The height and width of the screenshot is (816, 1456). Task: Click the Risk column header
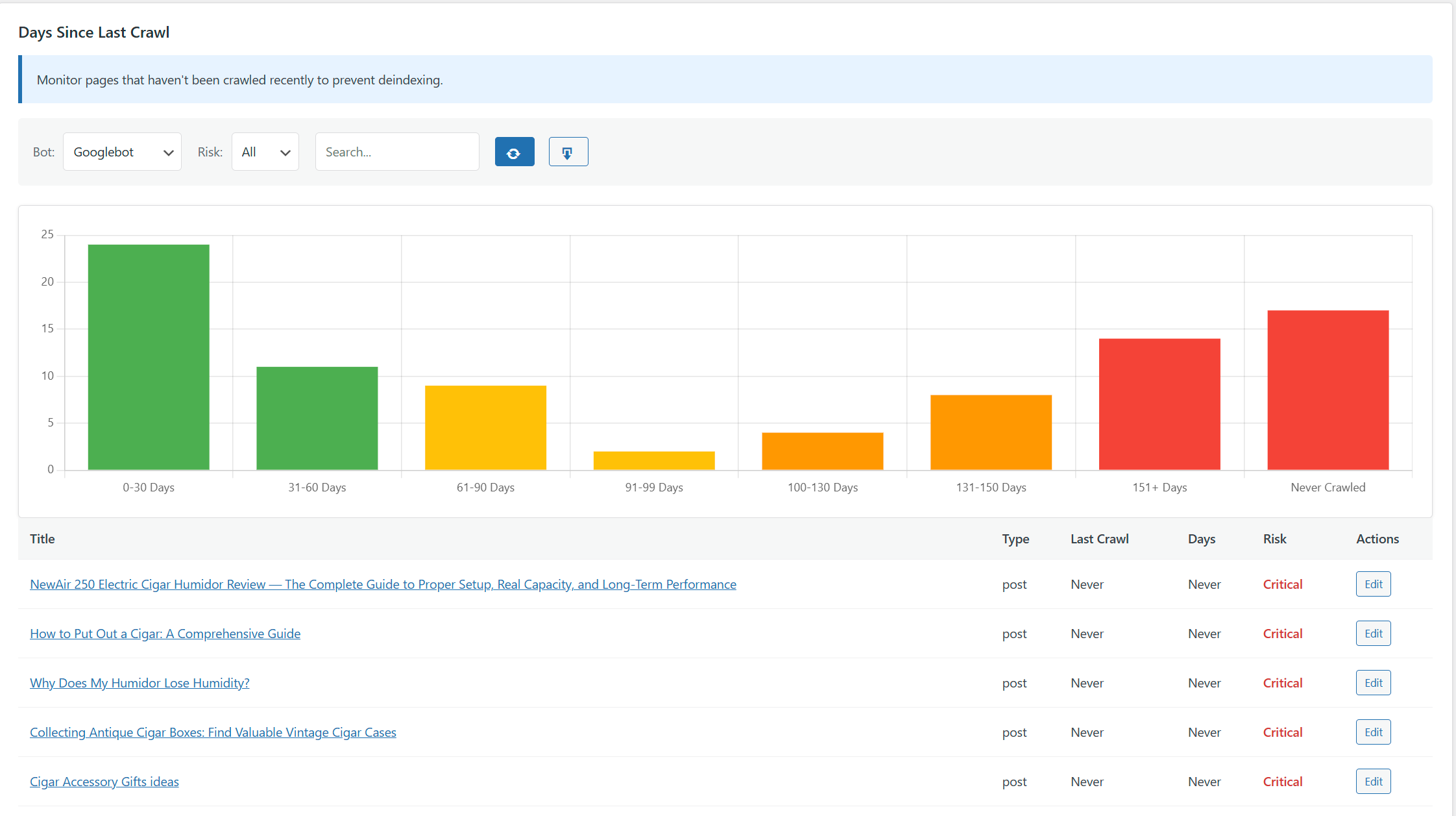coord(1275,539)
